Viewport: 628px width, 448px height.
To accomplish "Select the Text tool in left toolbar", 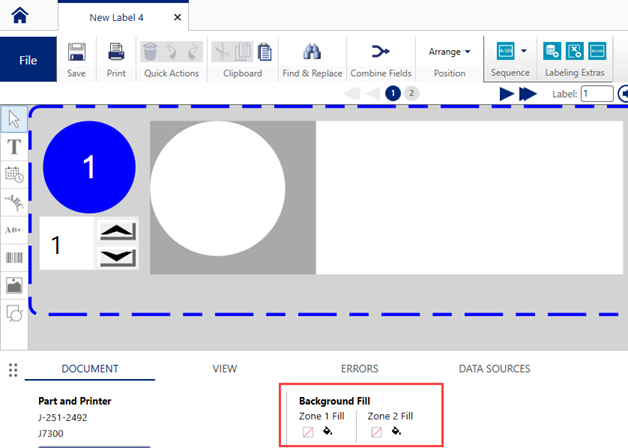I will tap(14, 146).
